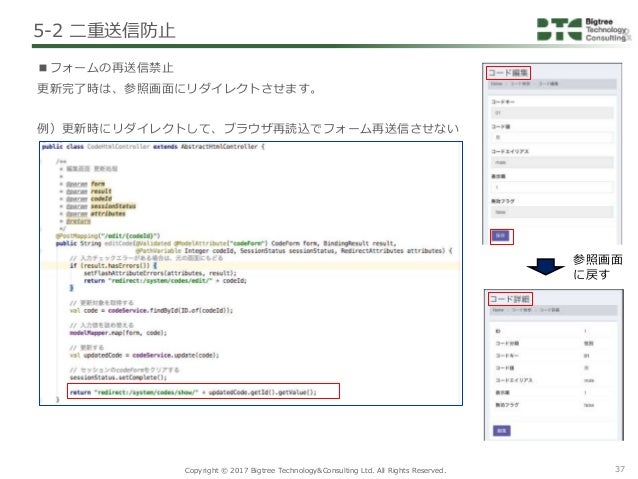Click the コード値 input field in edit form
This screenshot has width=638, height=479.
[x=552, y=138]
